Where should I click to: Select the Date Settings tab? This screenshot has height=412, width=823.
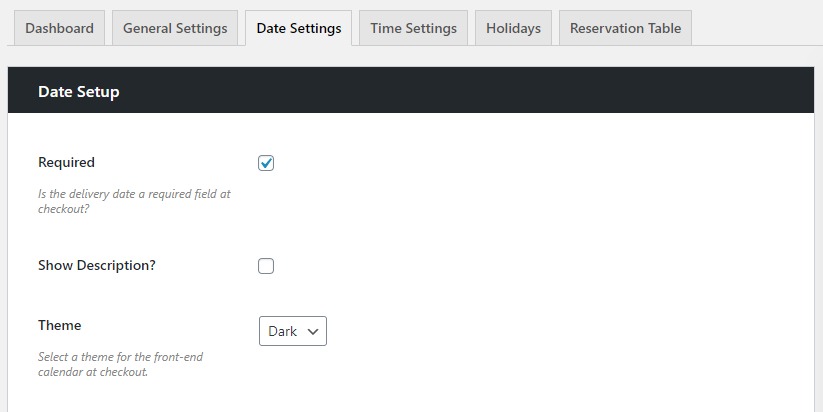pos(298,28)
